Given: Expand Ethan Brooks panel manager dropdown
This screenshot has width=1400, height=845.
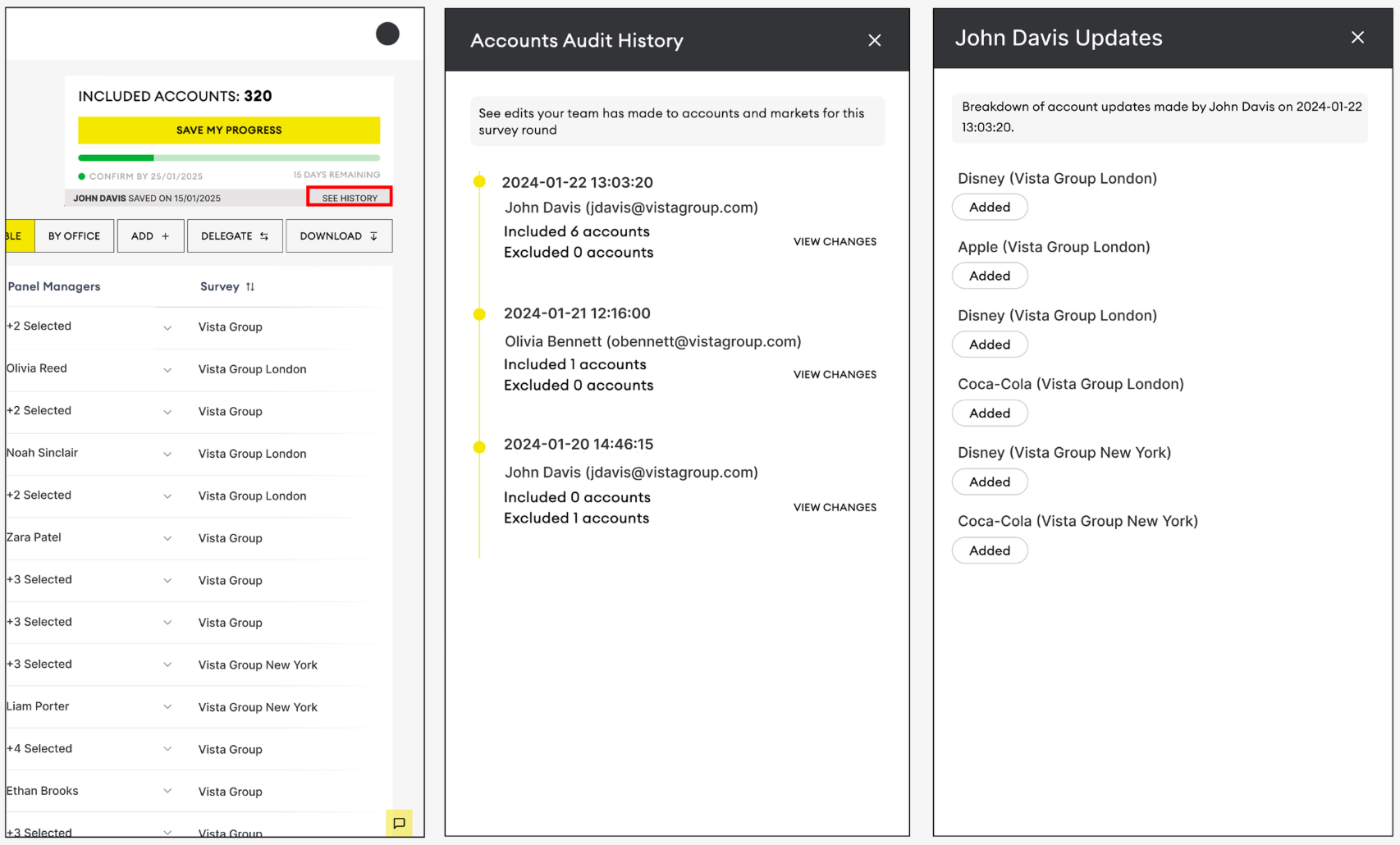Looking at the screenshot, I should [167, 791].
